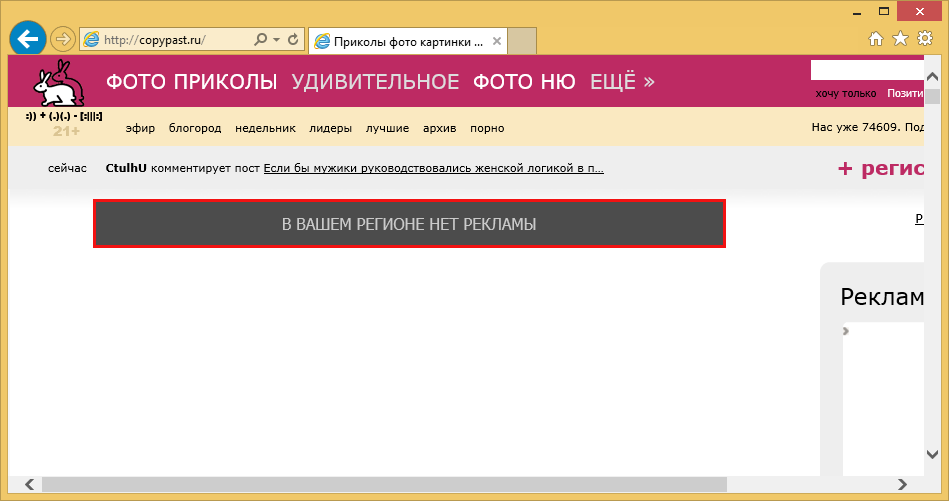Open the address bar dropdown arrow
The image size is (949, 501).
(x=277, y=40)
